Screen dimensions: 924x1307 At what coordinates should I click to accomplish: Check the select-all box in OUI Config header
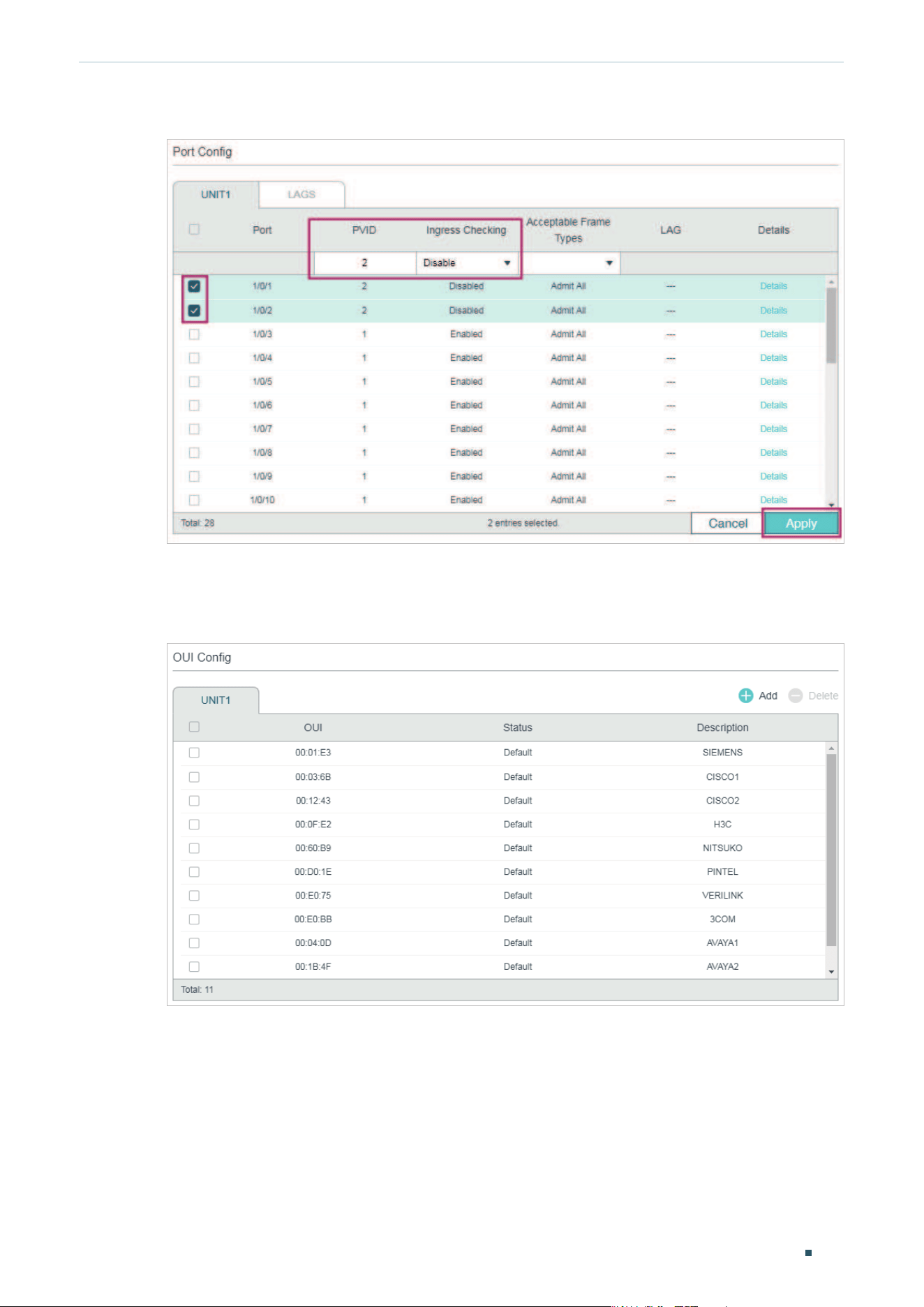tap(194, 727)
